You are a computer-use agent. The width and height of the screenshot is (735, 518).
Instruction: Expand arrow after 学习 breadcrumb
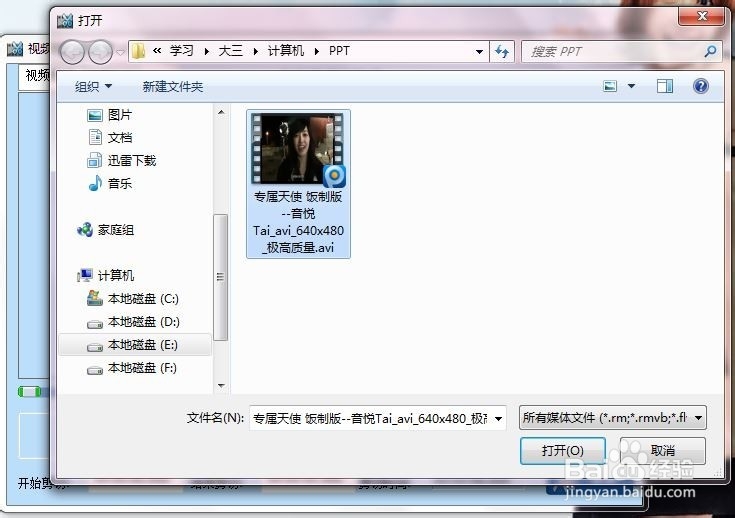pyautogui.click(x=206, y=51)
